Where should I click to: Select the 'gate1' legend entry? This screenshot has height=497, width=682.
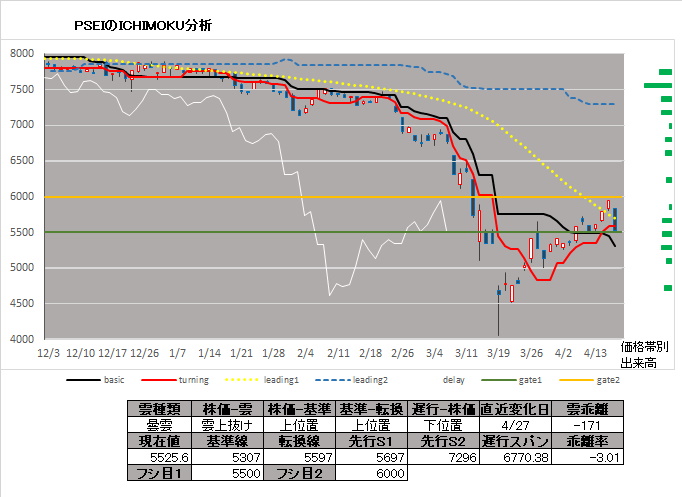point(512,380)
